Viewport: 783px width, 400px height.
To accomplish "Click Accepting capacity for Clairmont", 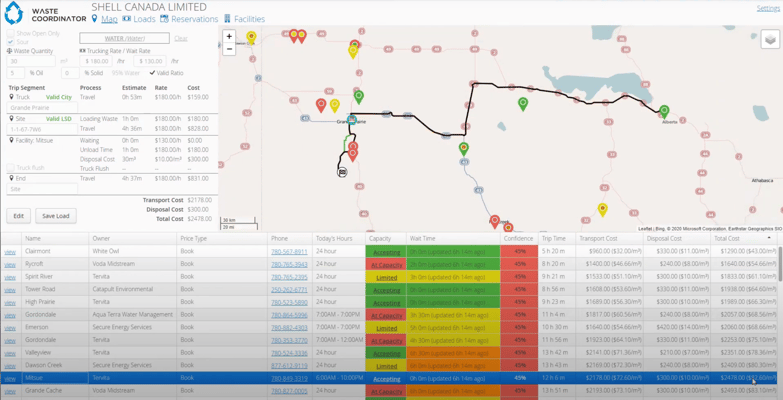I will (387, 252).
